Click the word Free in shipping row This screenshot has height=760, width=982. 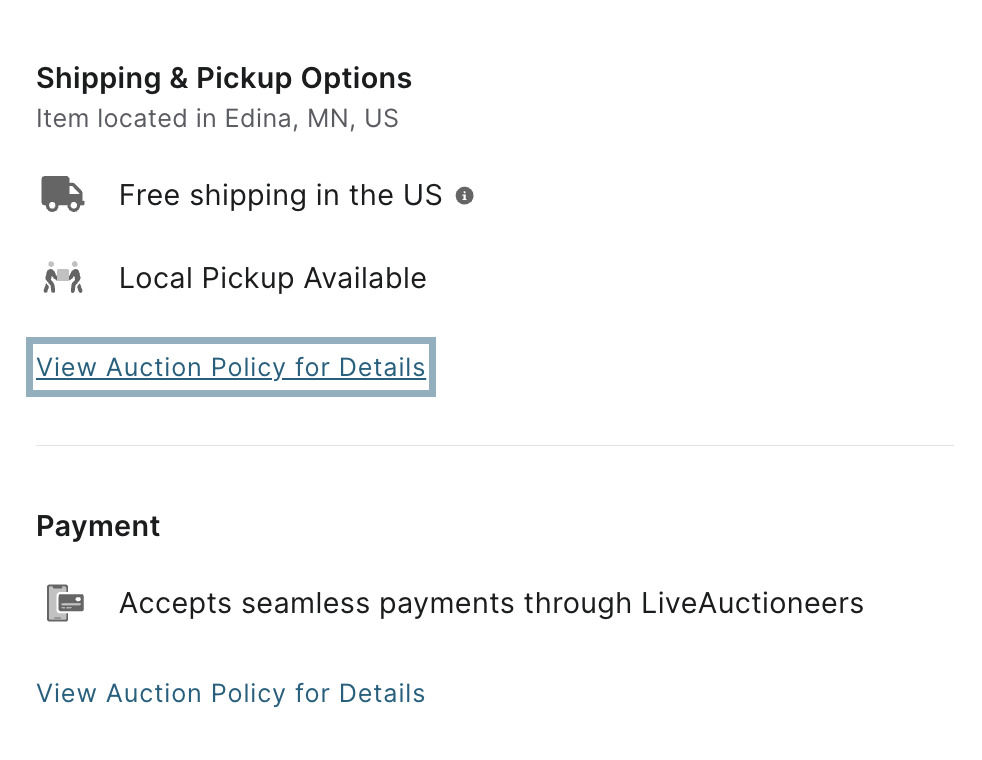150,195
